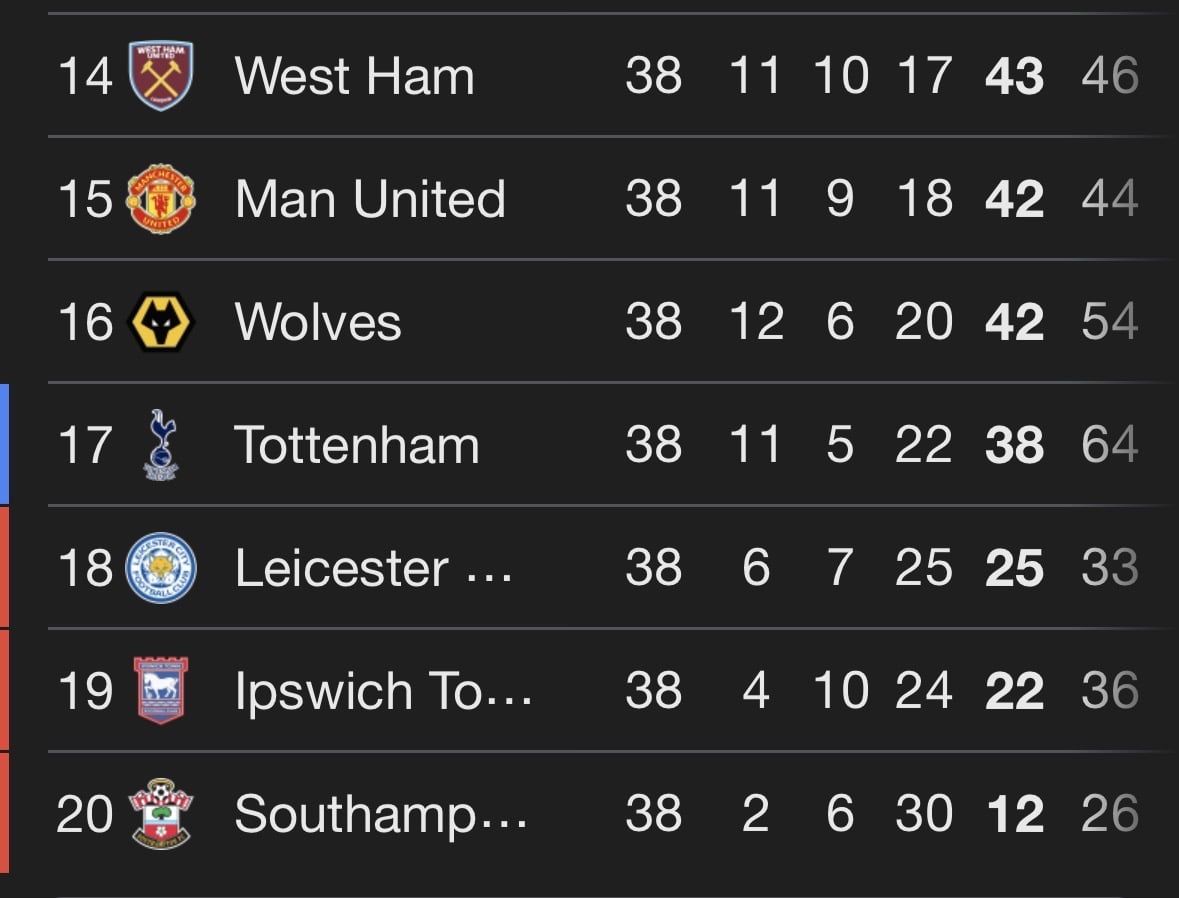The image size is (1179, 898).
Task: Tap the blue marker beside Tottenham
Action: tap(5, 444)
